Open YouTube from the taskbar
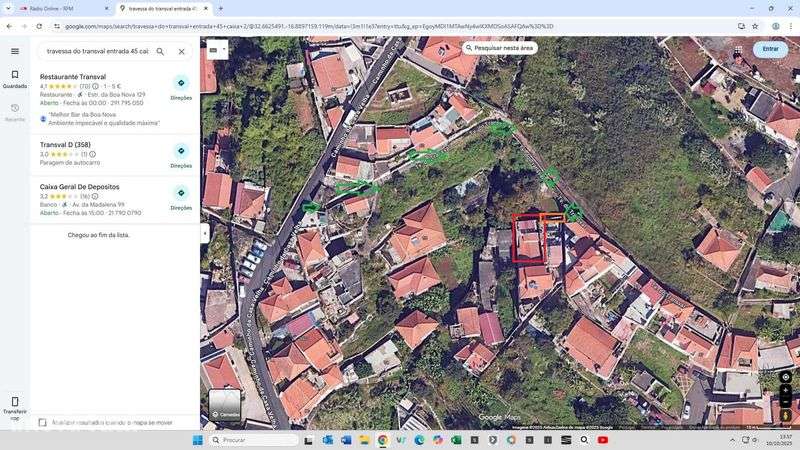The height and width of the screenshot is (450, 800). (x=603, y=440)
